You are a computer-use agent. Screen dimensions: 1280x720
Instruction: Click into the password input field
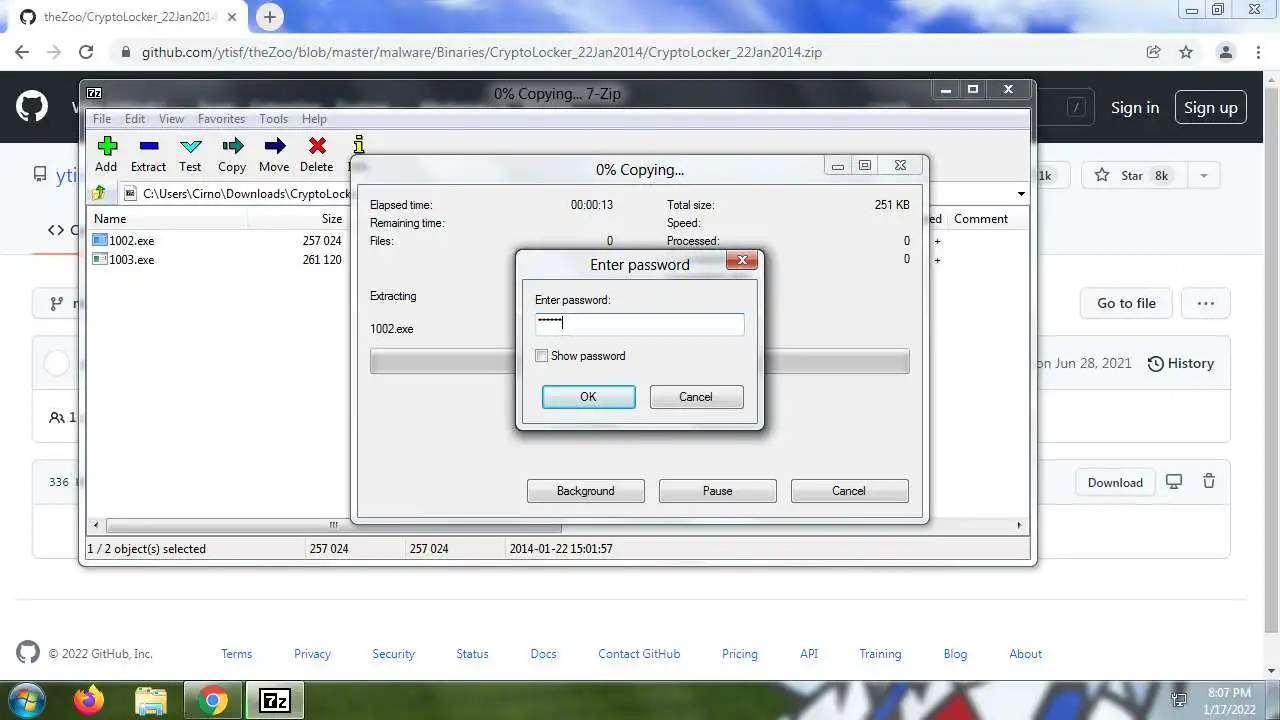[x=639, y=323]
